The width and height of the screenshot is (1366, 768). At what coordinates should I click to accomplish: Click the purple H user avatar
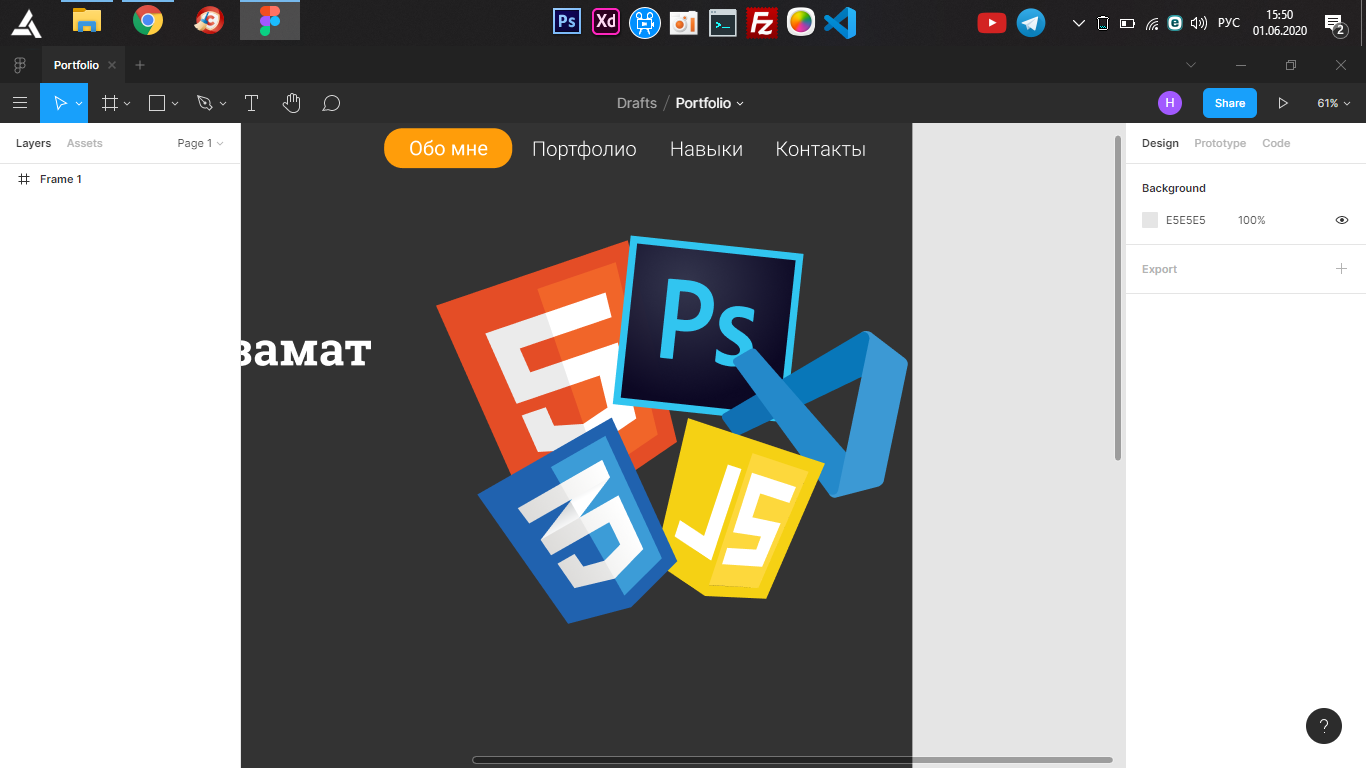(x=1170, y=103)
